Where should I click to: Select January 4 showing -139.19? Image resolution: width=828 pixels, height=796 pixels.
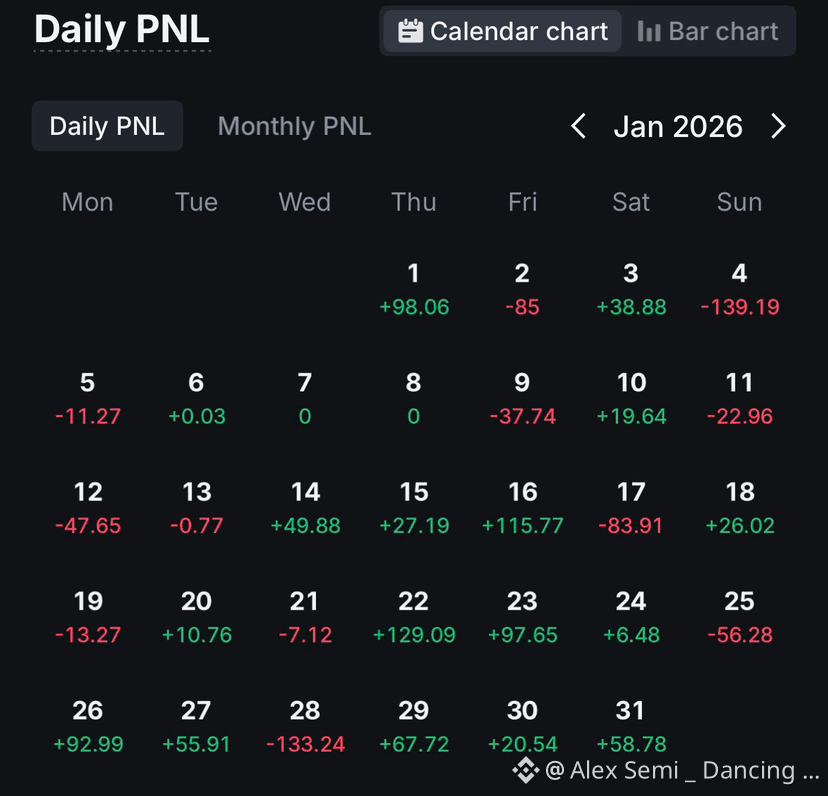click(740, 289)
